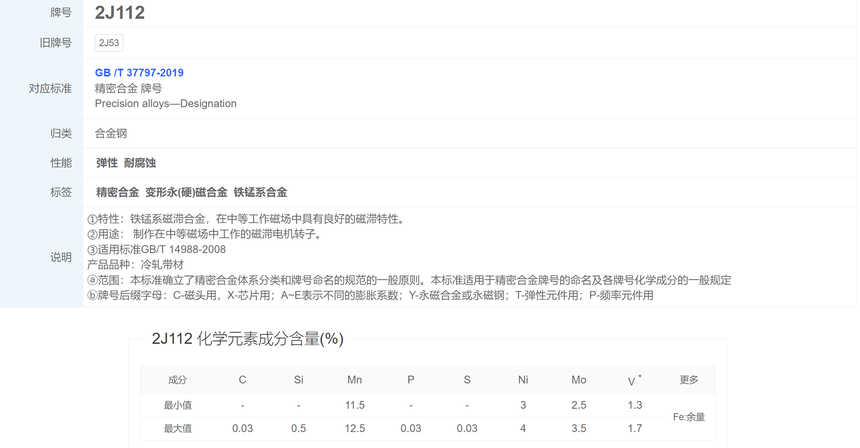Click the ②用途 description line

[206, 234]
